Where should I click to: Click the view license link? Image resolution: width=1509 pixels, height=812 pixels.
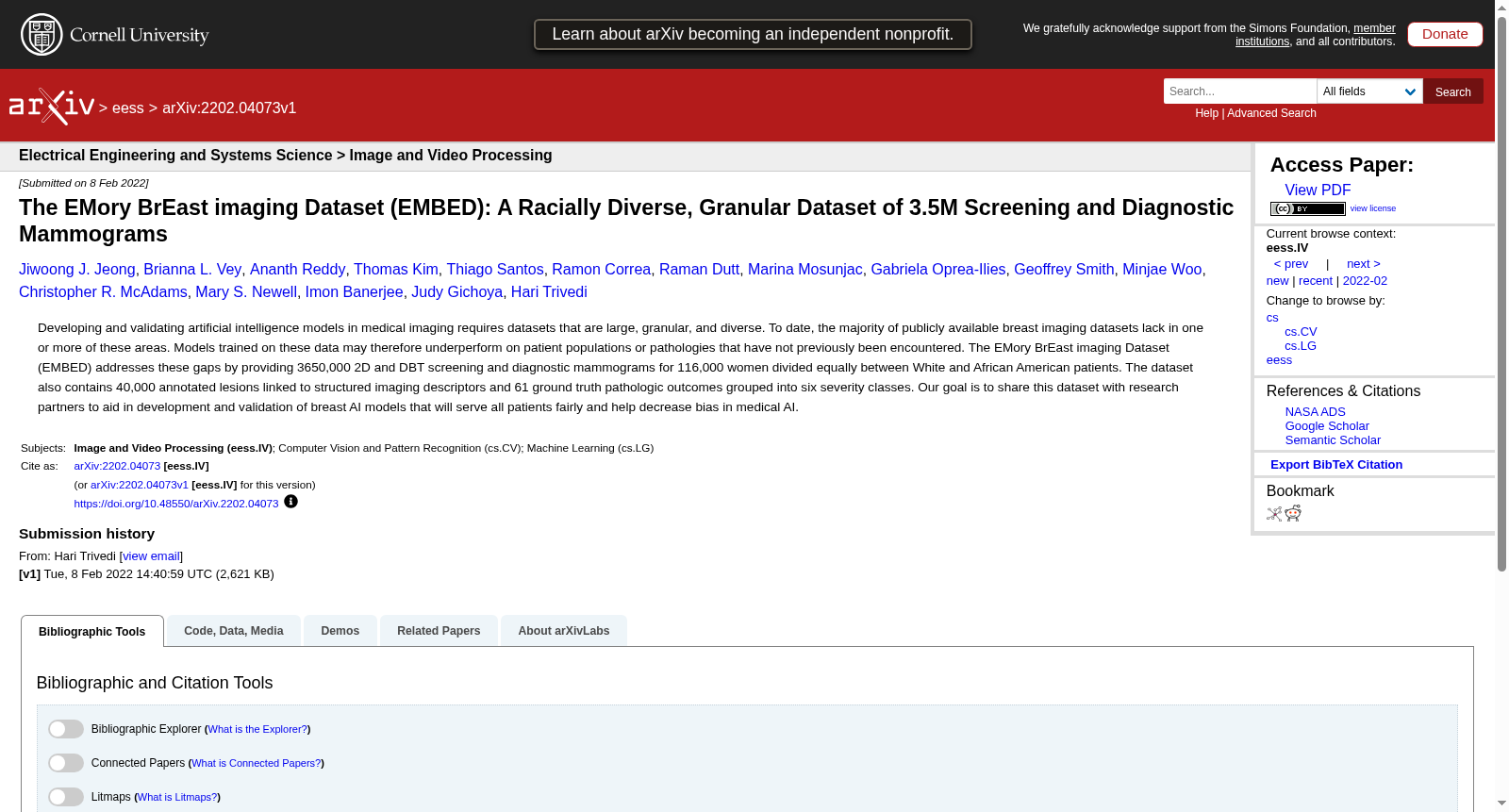tap(1373, 208)
